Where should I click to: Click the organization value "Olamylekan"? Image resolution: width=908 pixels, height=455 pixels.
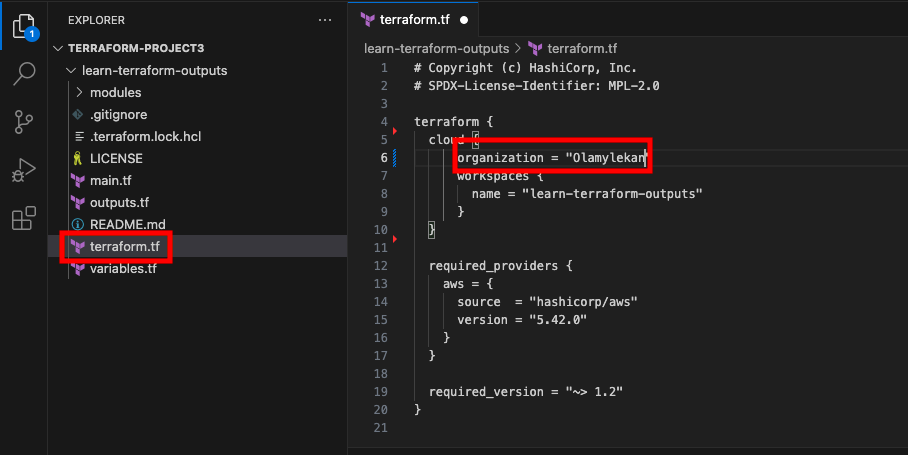point(606,157)
